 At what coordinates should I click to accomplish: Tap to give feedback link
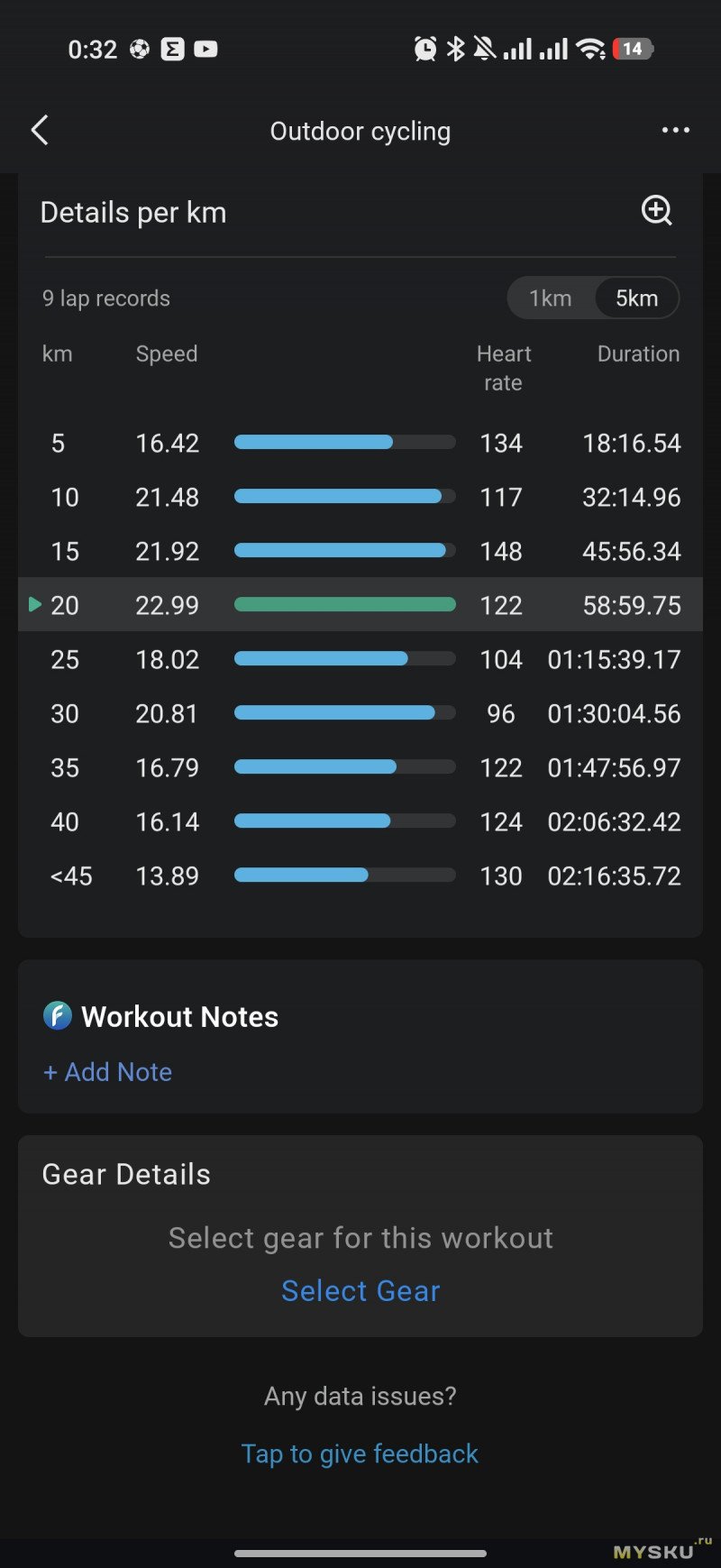(360, 1453)
